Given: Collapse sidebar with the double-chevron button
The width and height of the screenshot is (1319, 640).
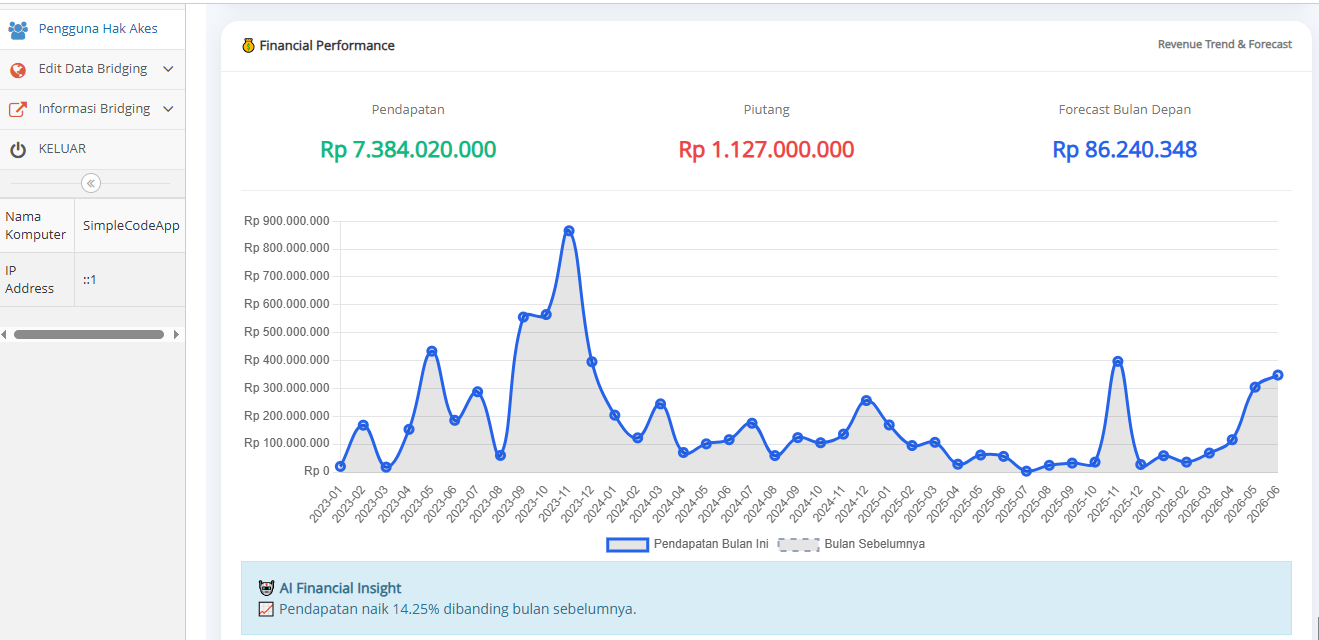Looking at the screenshot, I should 91,184.
